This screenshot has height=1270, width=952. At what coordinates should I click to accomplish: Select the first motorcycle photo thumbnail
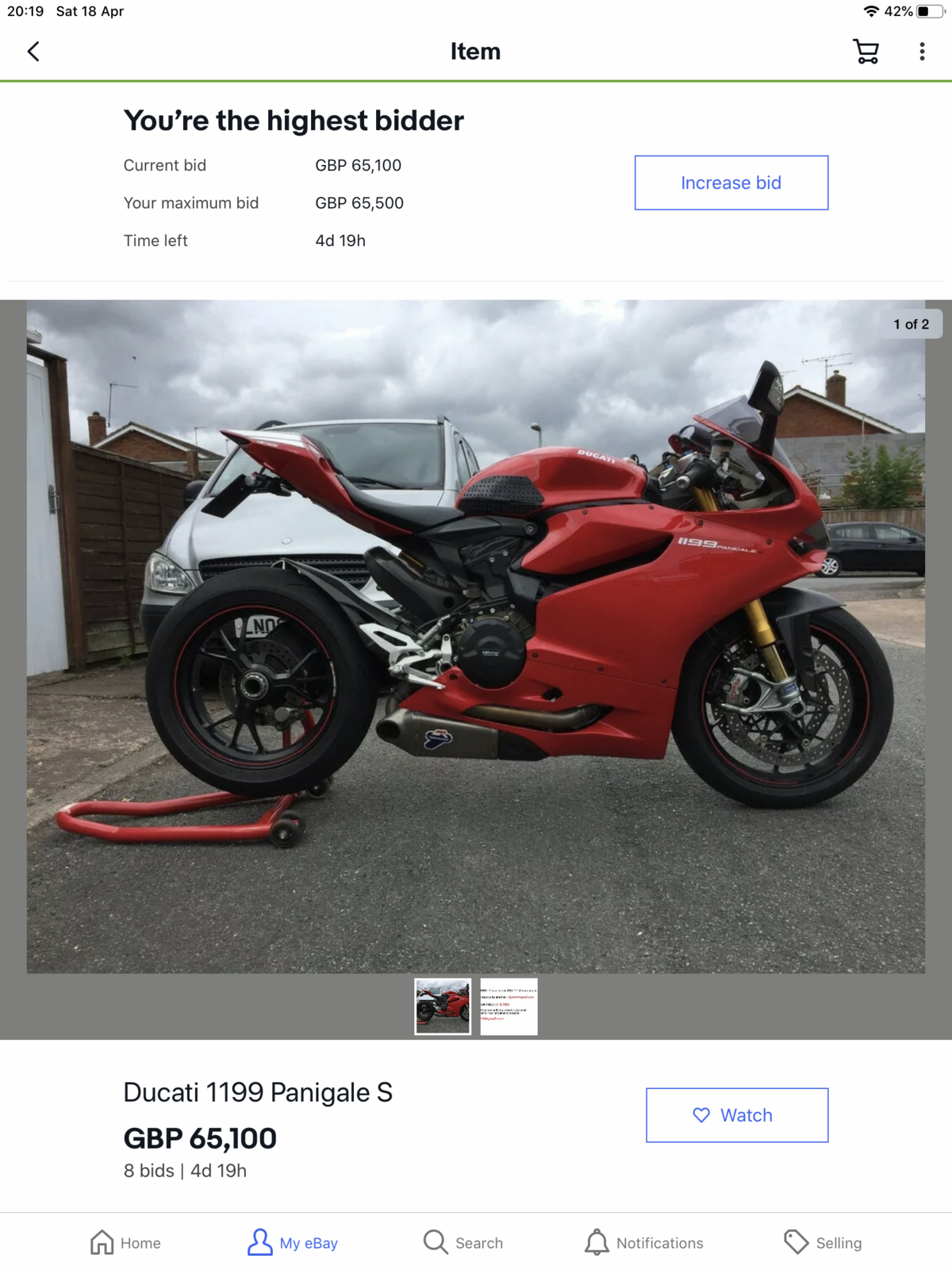coord(443,1006)
